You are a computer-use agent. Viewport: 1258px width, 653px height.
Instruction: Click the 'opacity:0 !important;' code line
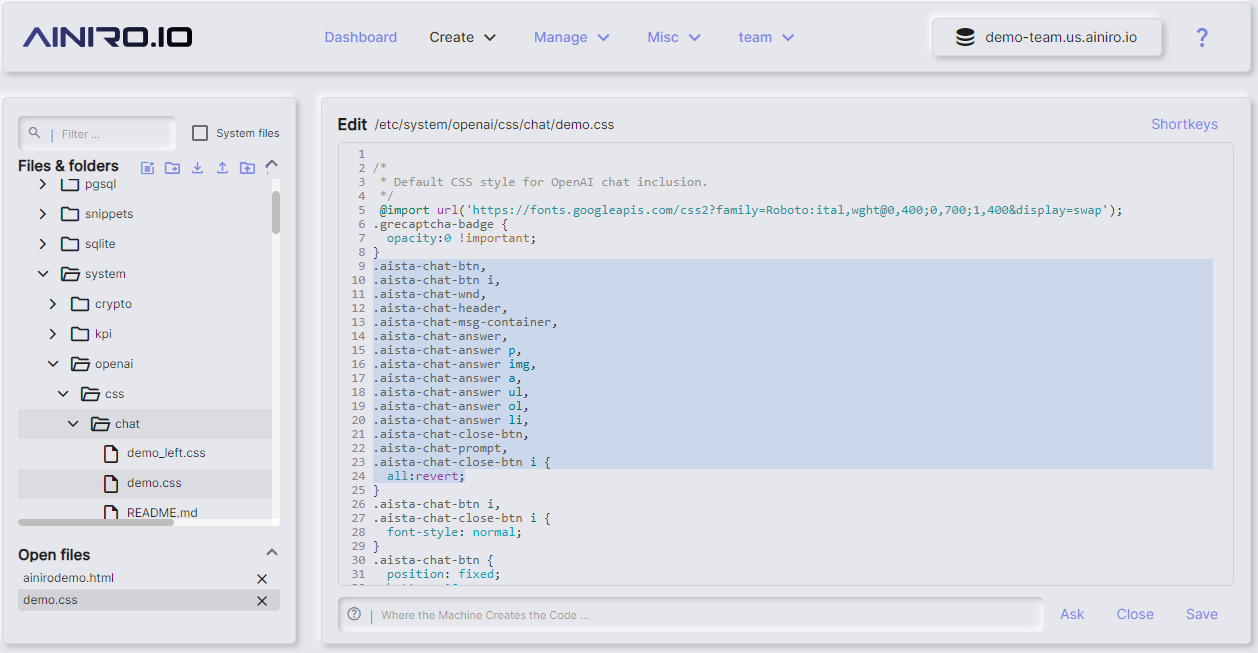pos(461,238)
